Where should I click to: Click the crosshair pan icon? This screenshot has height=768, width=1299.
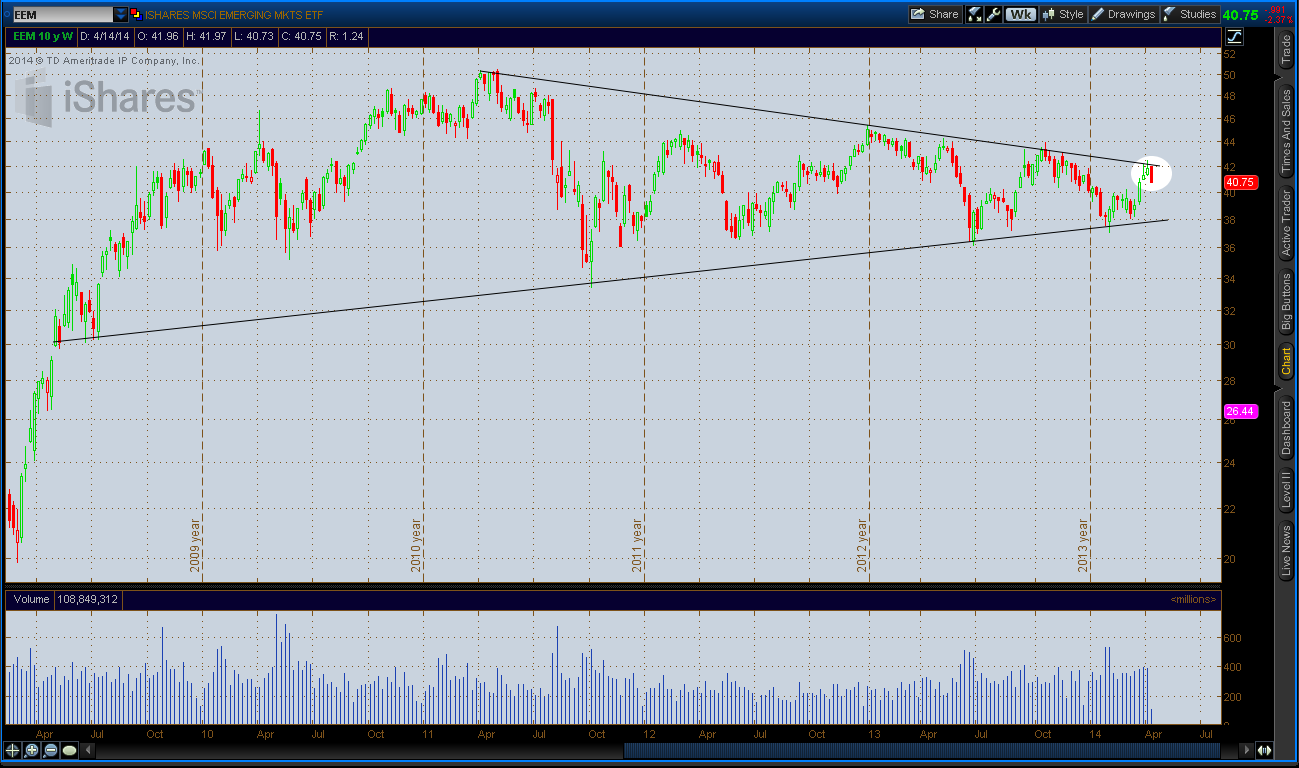pos(13,750)
